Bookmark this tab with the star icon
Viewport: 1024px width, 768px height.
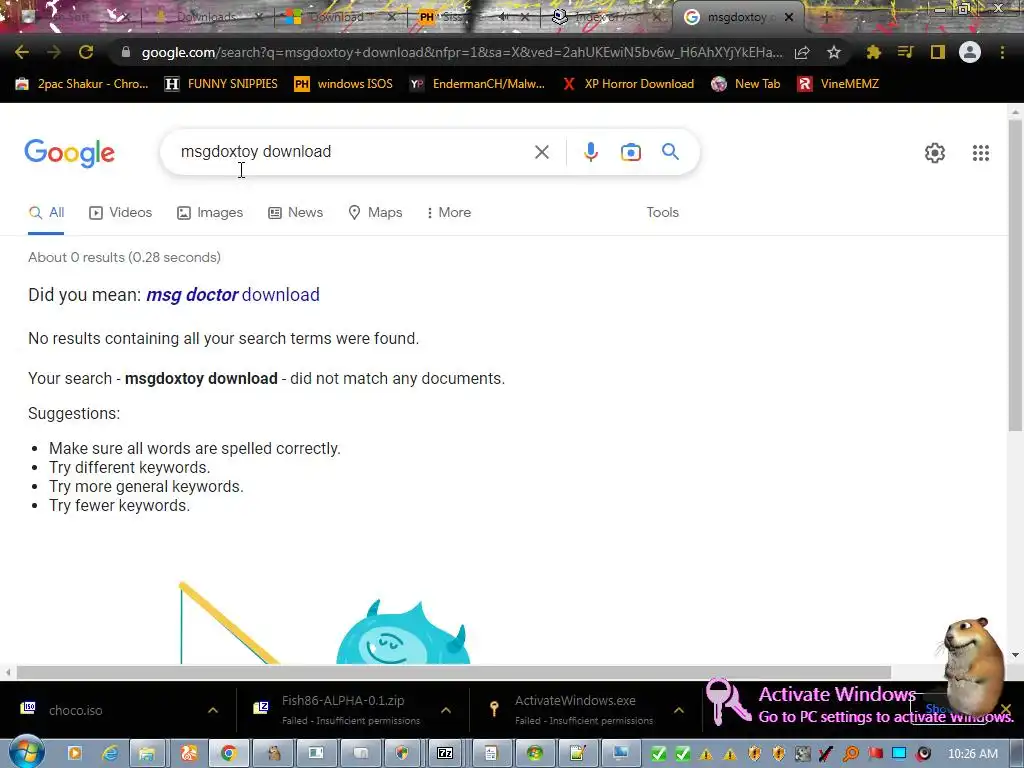coord(834,52)
